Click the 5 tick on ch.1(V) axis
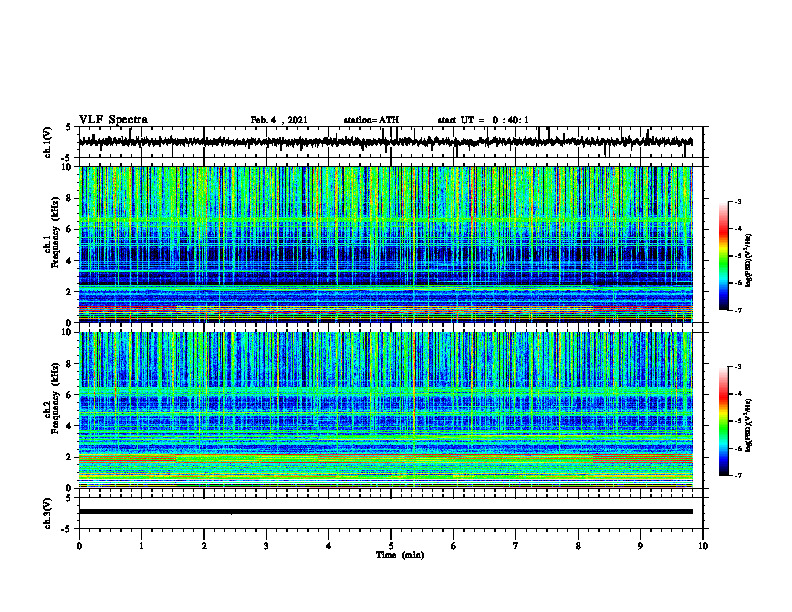Image resolution: width=792 pixels, height=612 pixels. click(69, 127)
